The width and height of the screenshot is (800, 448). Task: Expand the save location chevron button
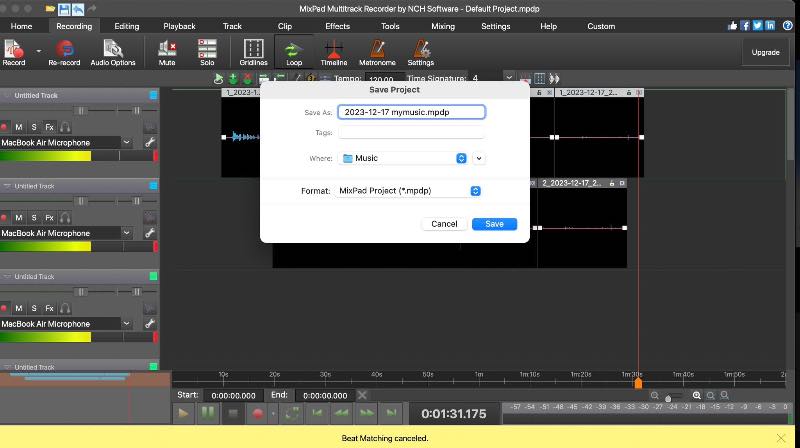click(x=479, y=158)
